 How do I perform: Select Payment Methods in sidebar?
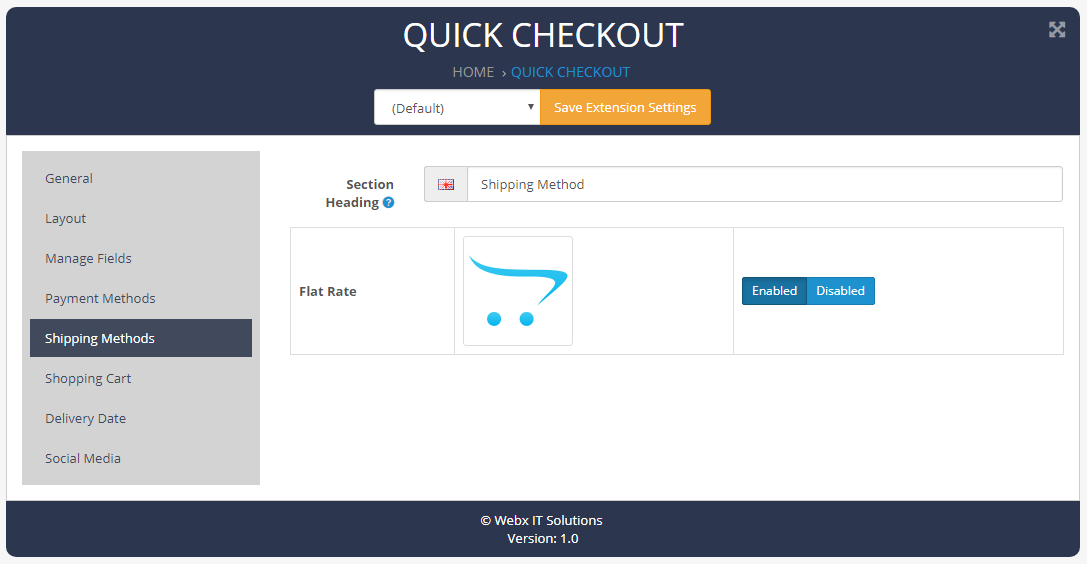coord(100,299)
